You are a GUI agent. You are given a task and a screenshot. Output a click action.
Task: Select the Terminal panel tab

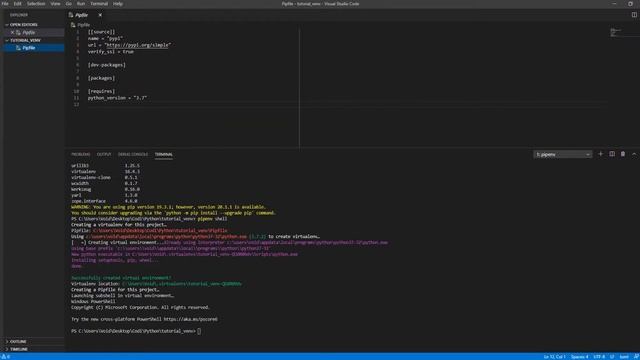(164, 154)
